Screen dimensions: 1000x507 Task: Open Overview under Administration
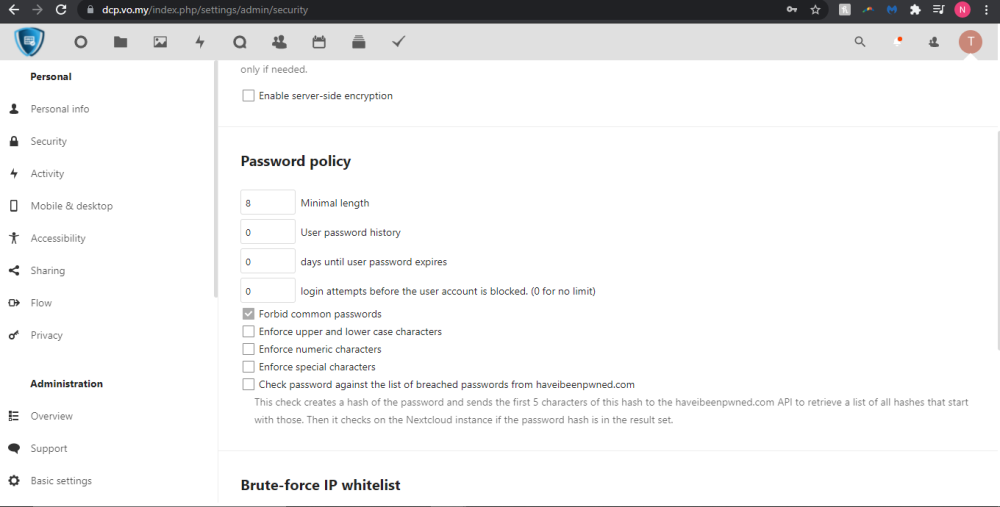51,416
